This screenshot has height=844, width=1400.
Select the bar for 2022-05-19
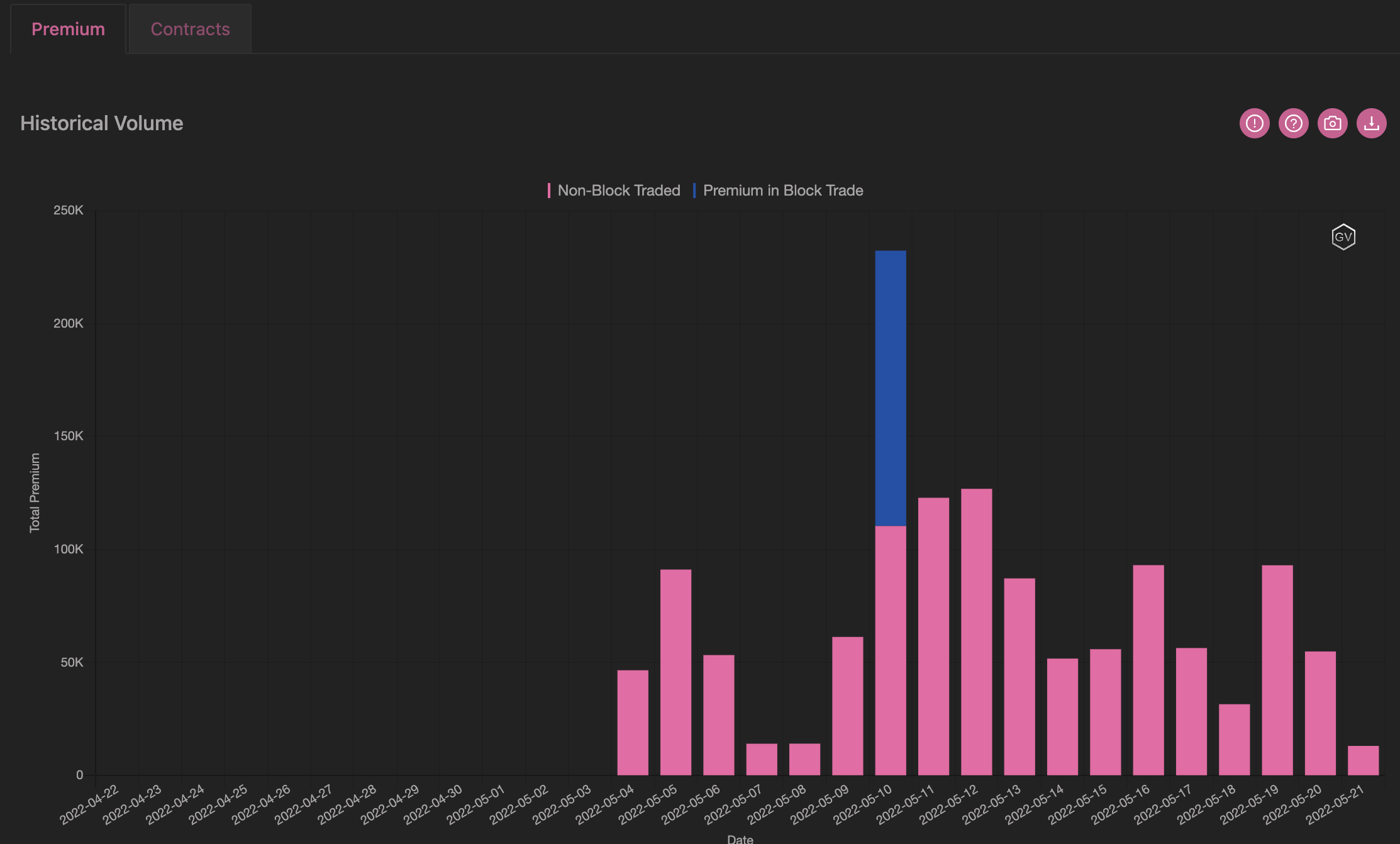coord(1277,670)
